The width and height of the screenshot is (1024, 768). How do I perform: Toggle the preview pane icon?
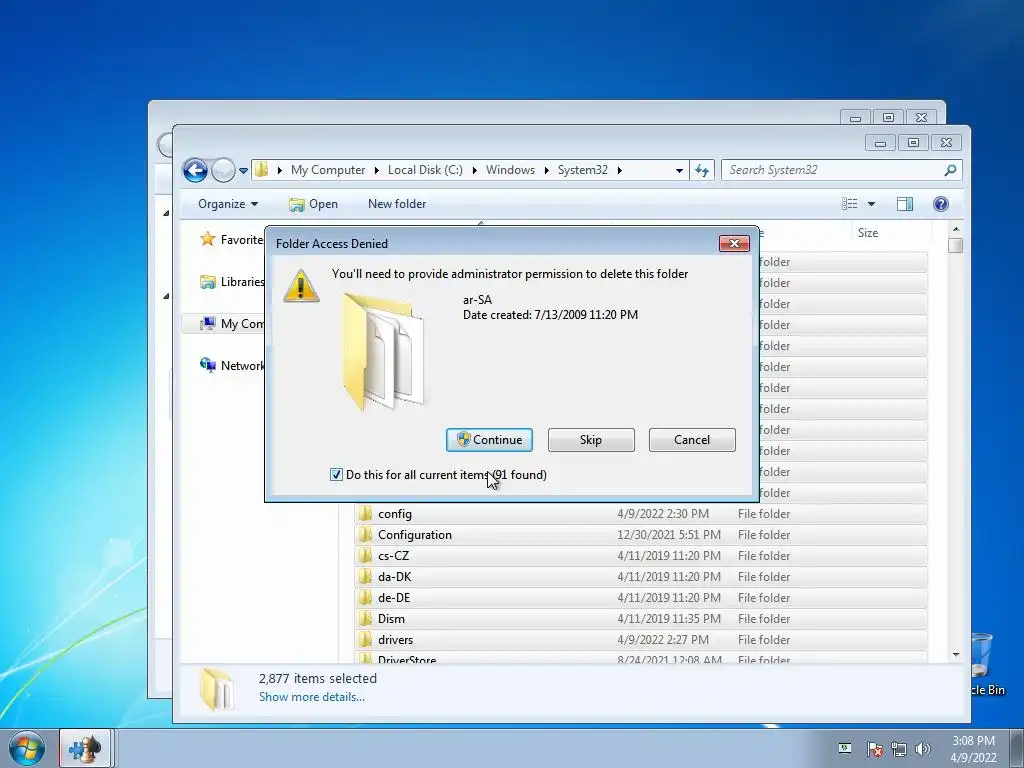[904, 204]
